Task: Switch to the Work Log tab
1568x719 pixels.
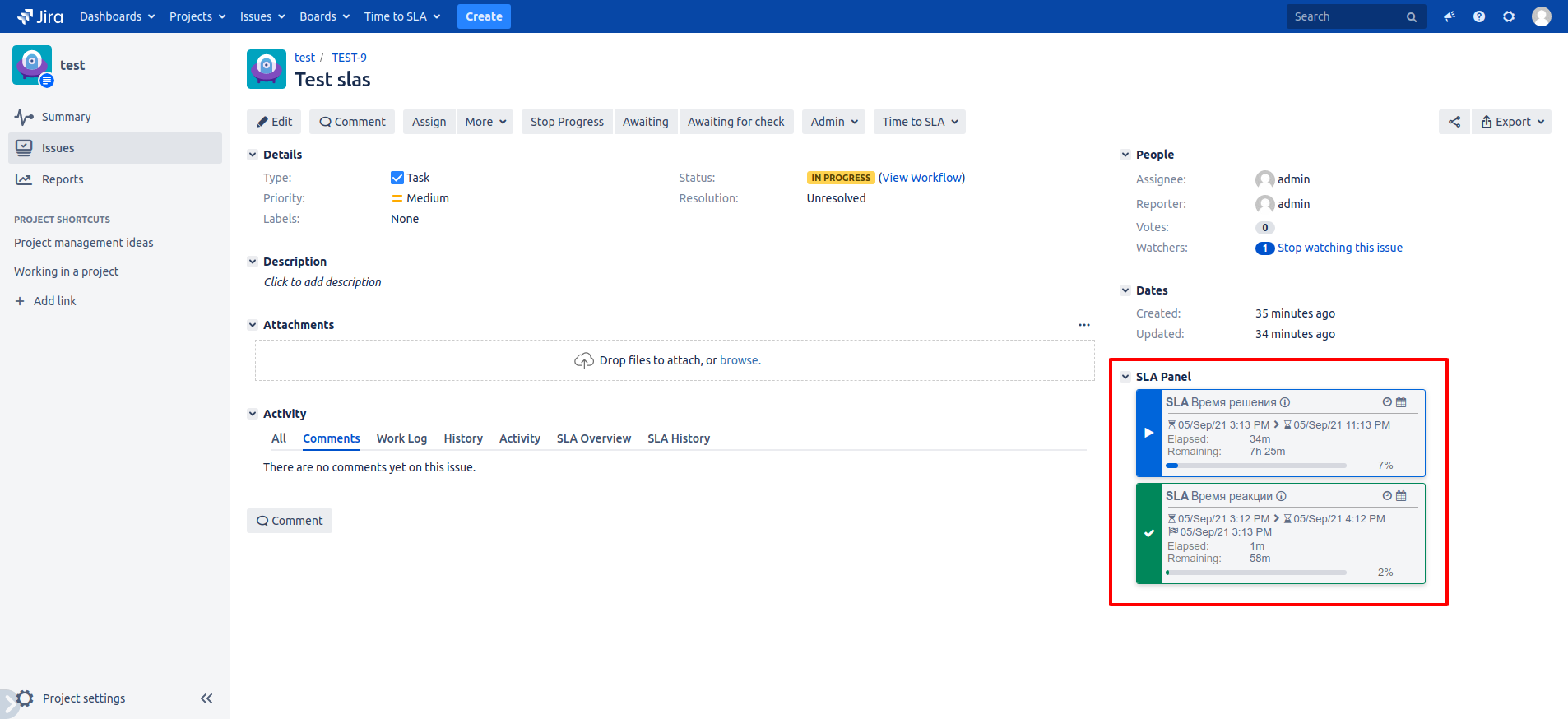Action: coord(401,438)
